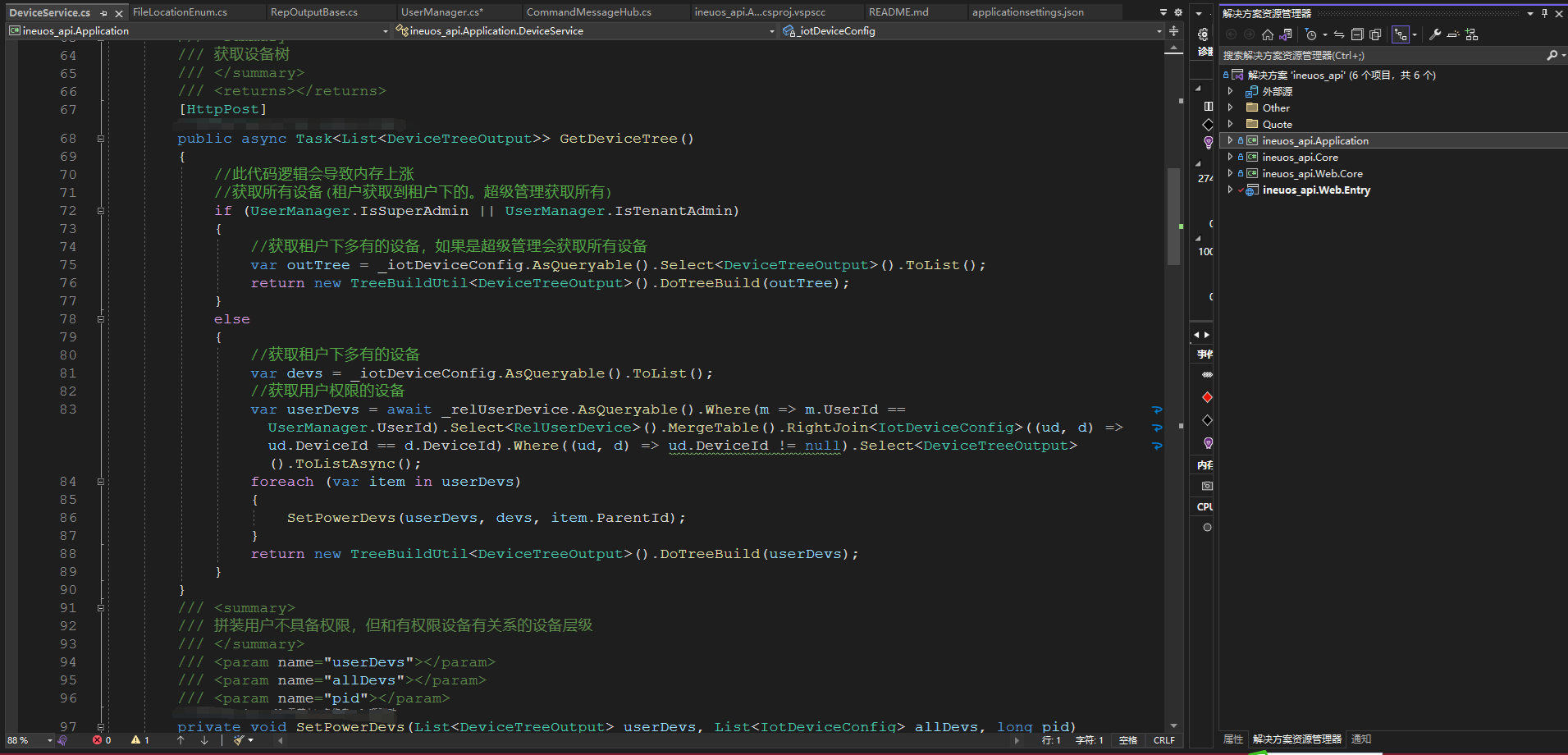1568x755 pixels.
Task: Sync with active document arrows icon
Action: [x=1339, y=34]
